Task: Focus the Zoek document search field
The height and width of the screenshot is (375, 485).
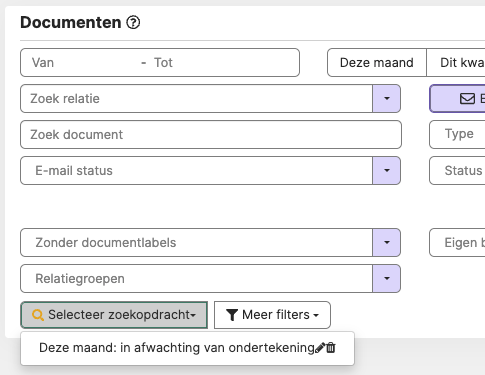Action: (211, 135)
